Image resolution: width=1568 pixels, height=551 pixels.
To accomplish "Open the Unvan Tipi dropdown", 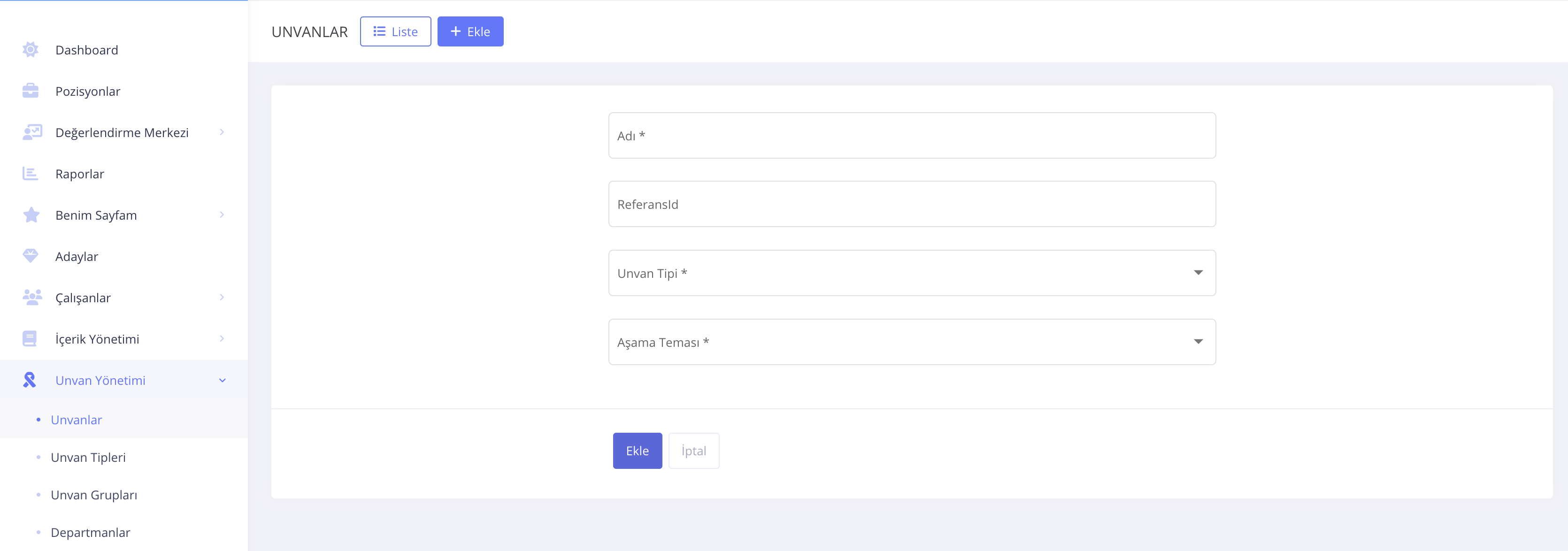I will (911, 273).
